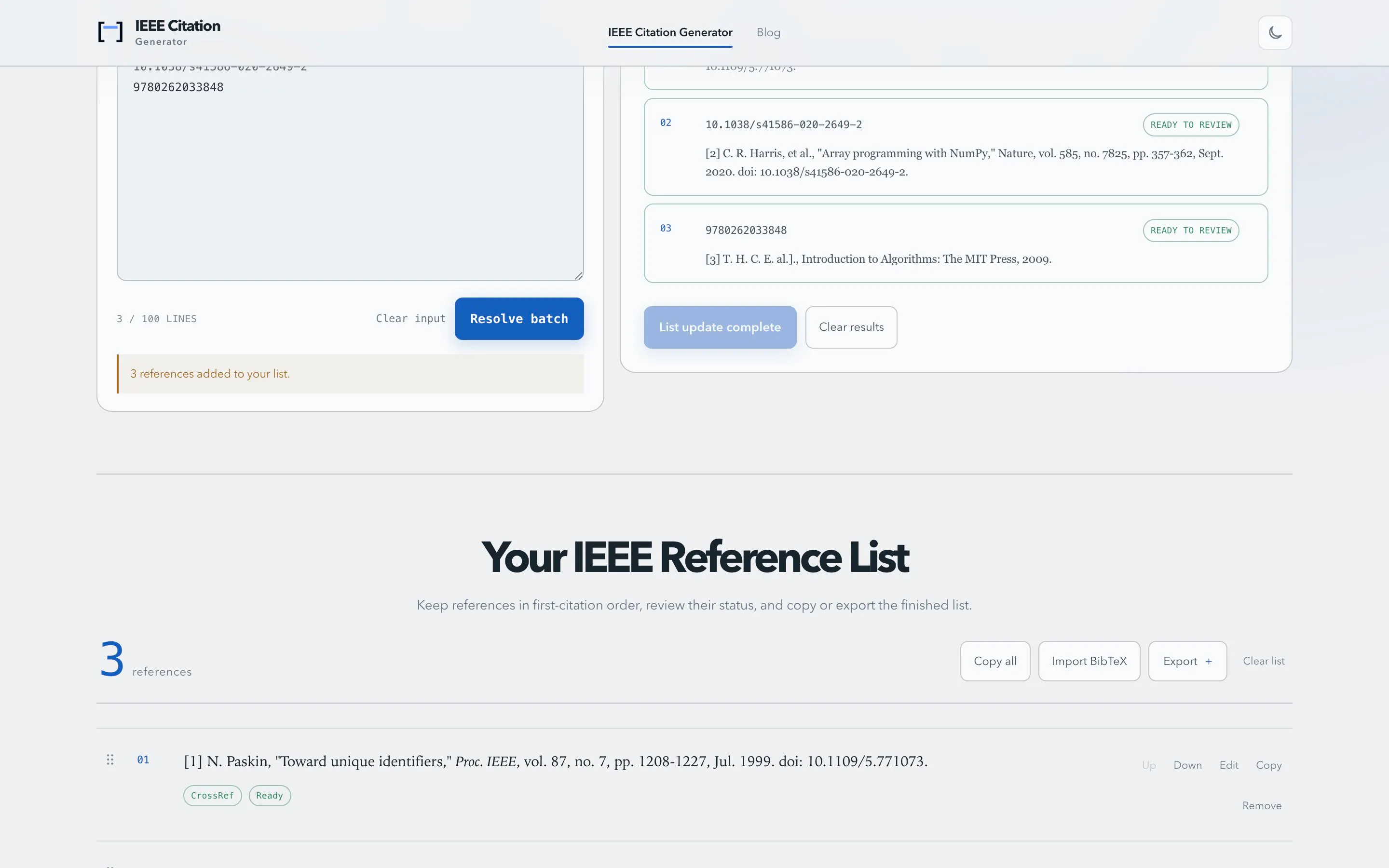
Task: Click the 9780262033848 line in input
Action: coord(178,87)
